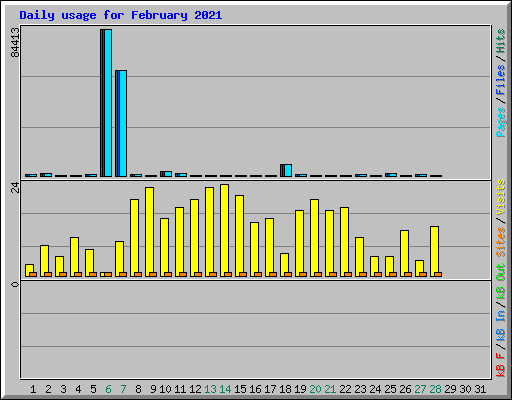512x400 pixels.
Task: Click the 'Files' legend label
Action: coord(501,80)
